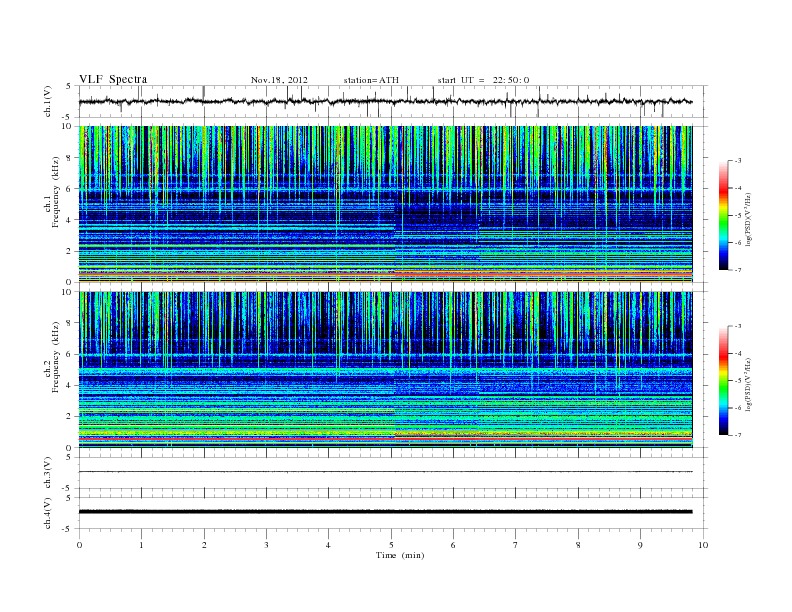
Task: Click the thick ch.4 voltage trace
Action: pos(385,512)
